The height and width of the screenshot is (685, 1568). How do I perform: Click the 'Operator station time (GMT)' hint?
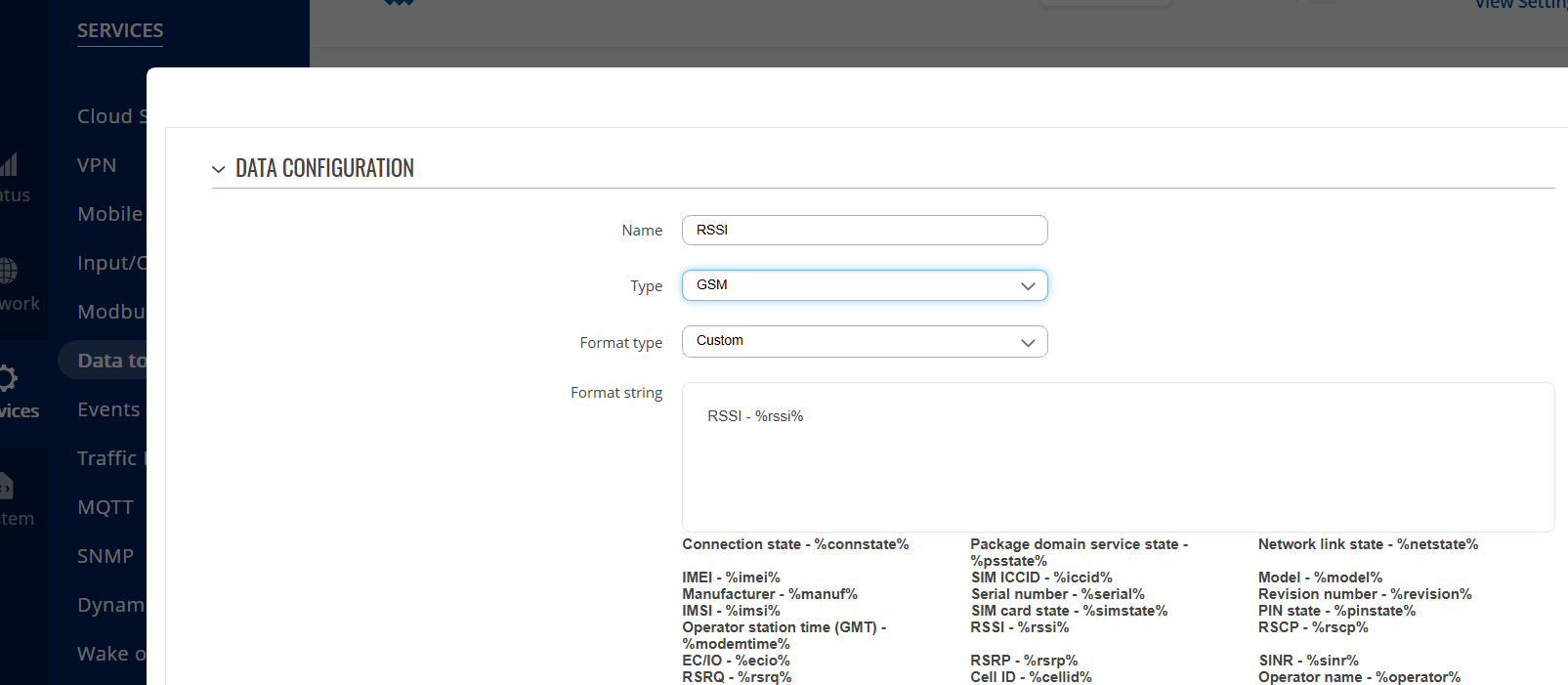[784, 635]
